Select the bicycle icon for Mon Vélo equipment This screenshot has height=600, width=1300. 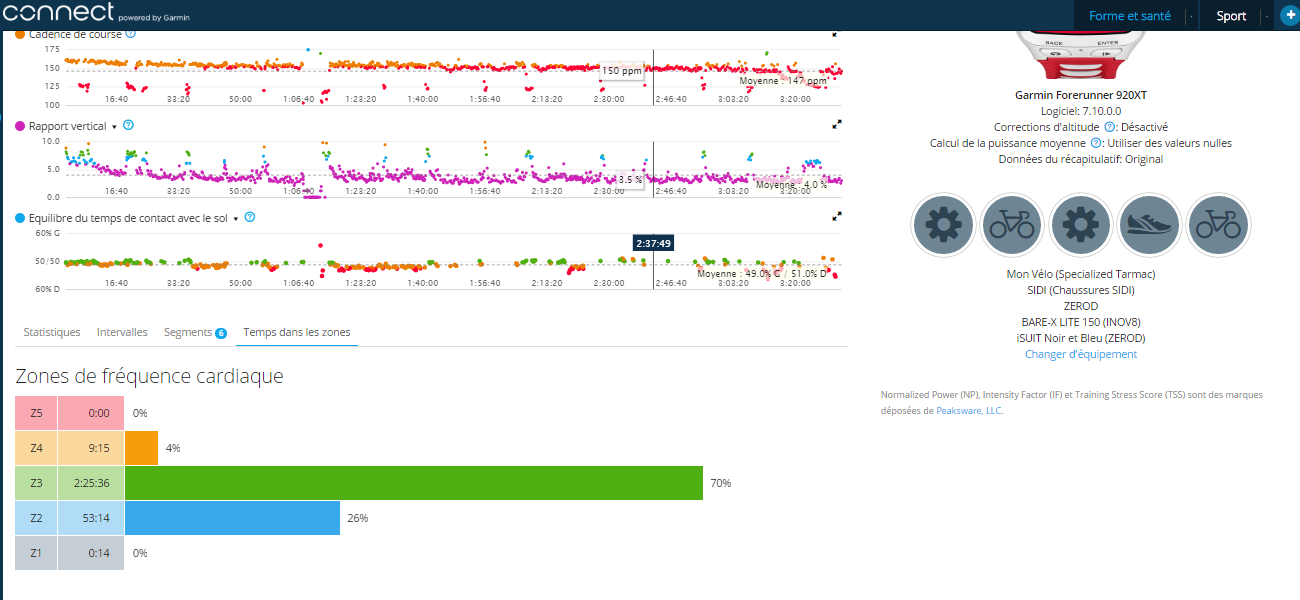(1012, 225)
